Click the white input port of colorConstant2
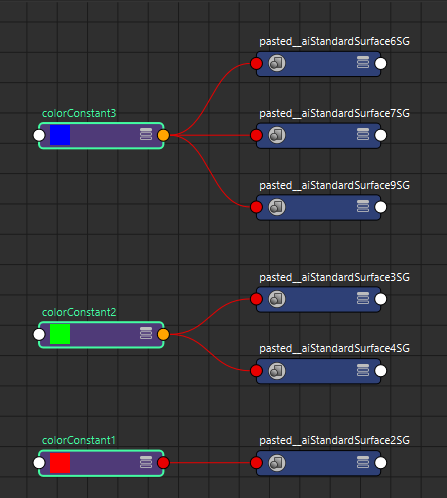This screenshot has height=498, width=447. tap(39, 334)
